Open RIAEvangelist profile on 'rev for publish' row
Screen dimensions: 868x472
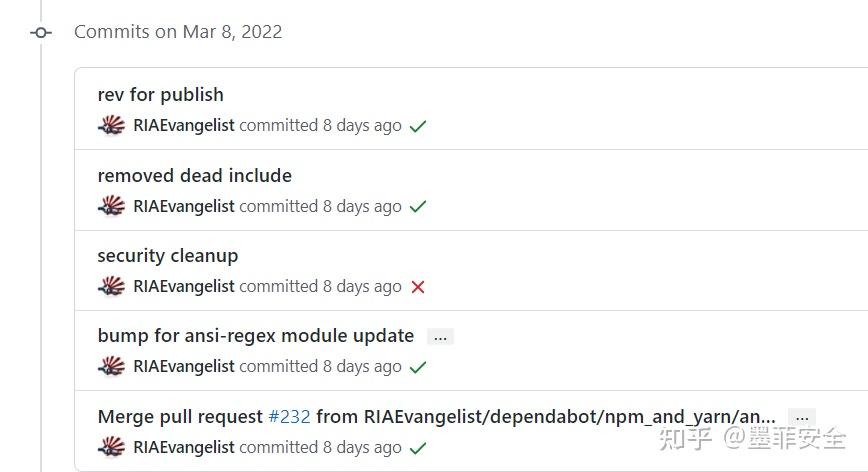pos(184,126)
